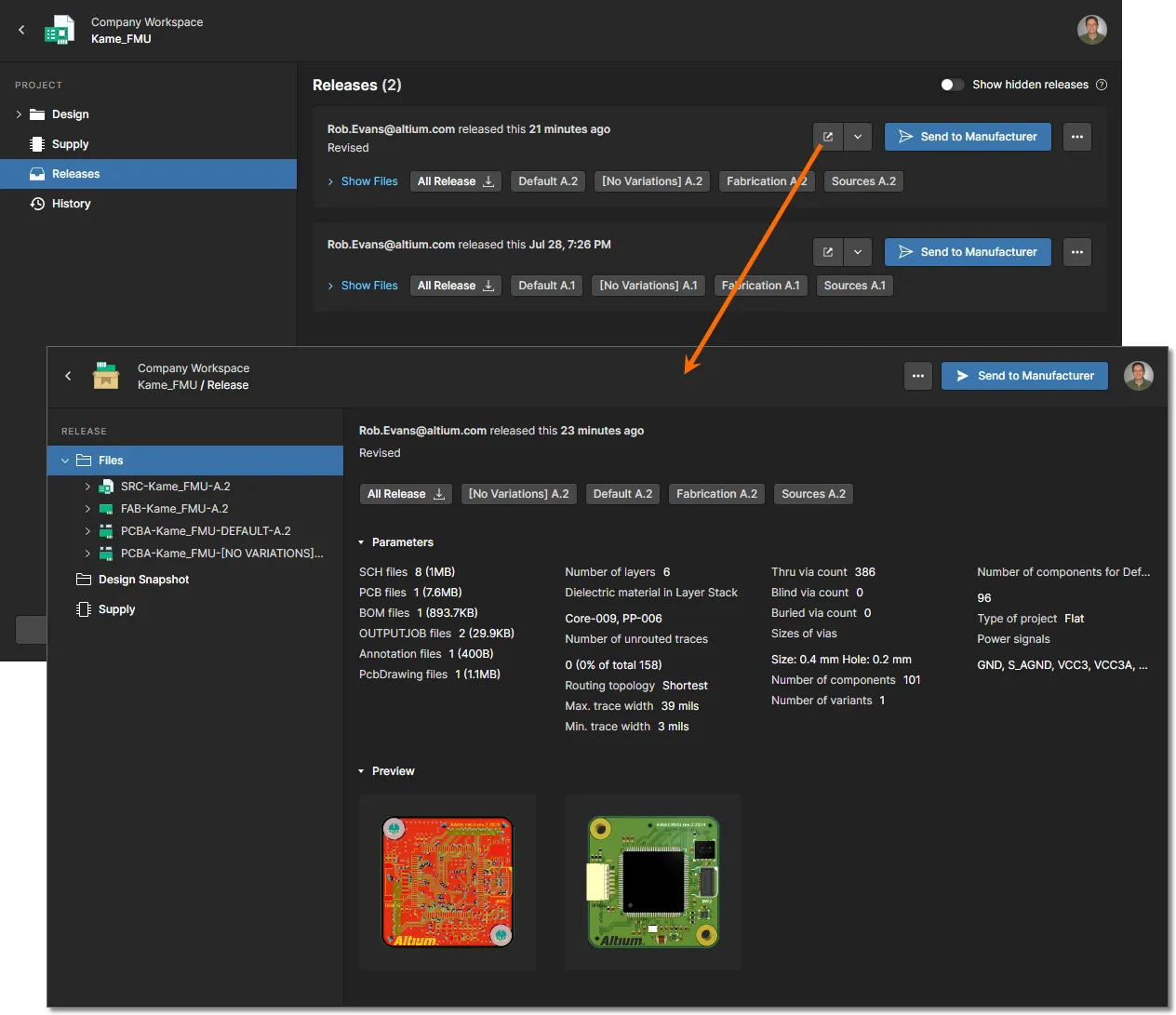Collapse the Files tree node
1176x1015 pixels.
(65, 461)
